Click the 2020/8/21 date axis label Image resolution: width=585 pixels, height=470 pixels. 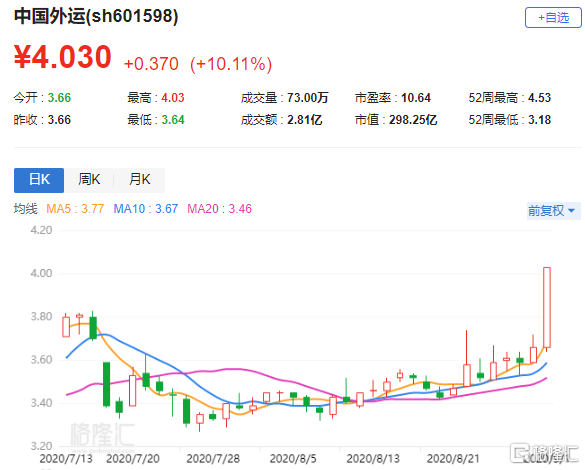pyautogui.click(x=453, y=458)
